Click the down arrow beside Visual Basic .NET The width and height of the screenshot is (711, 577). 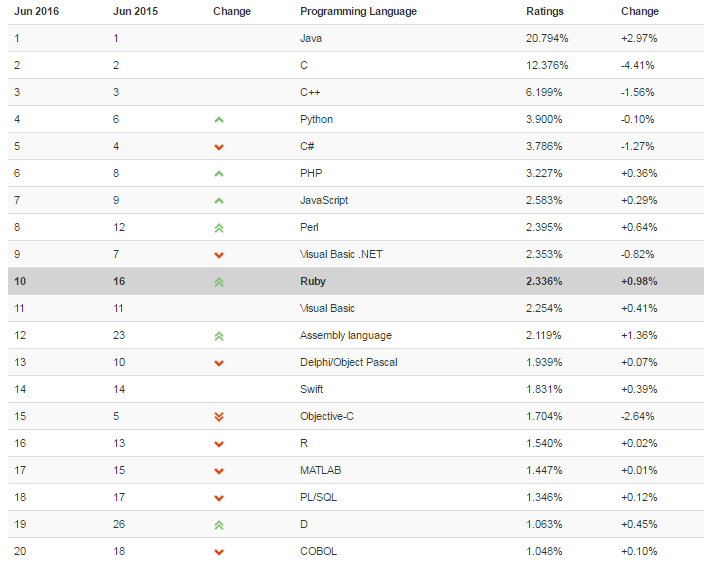219,255
